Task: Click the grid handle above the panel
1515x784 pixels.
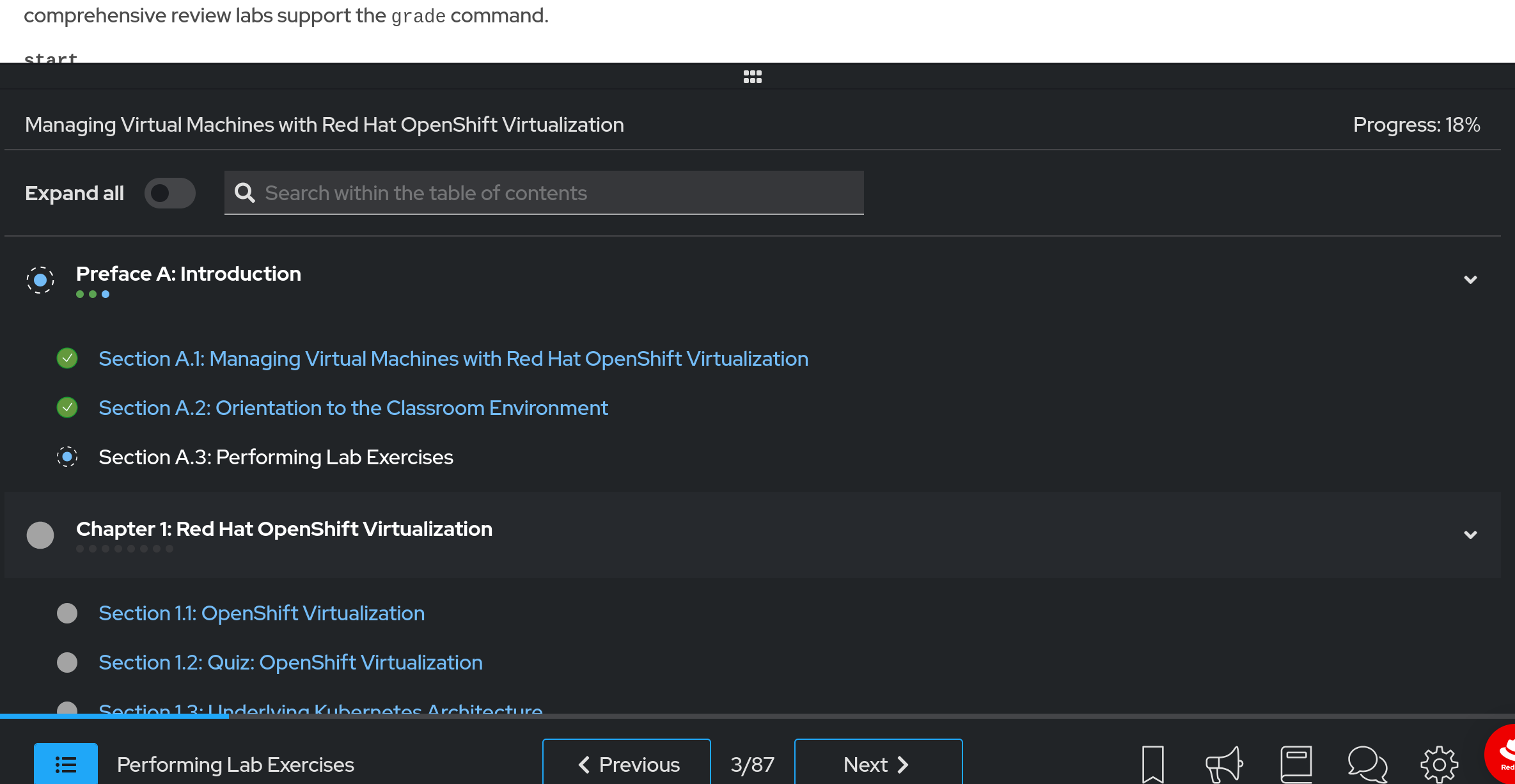Action: (752, 76)
